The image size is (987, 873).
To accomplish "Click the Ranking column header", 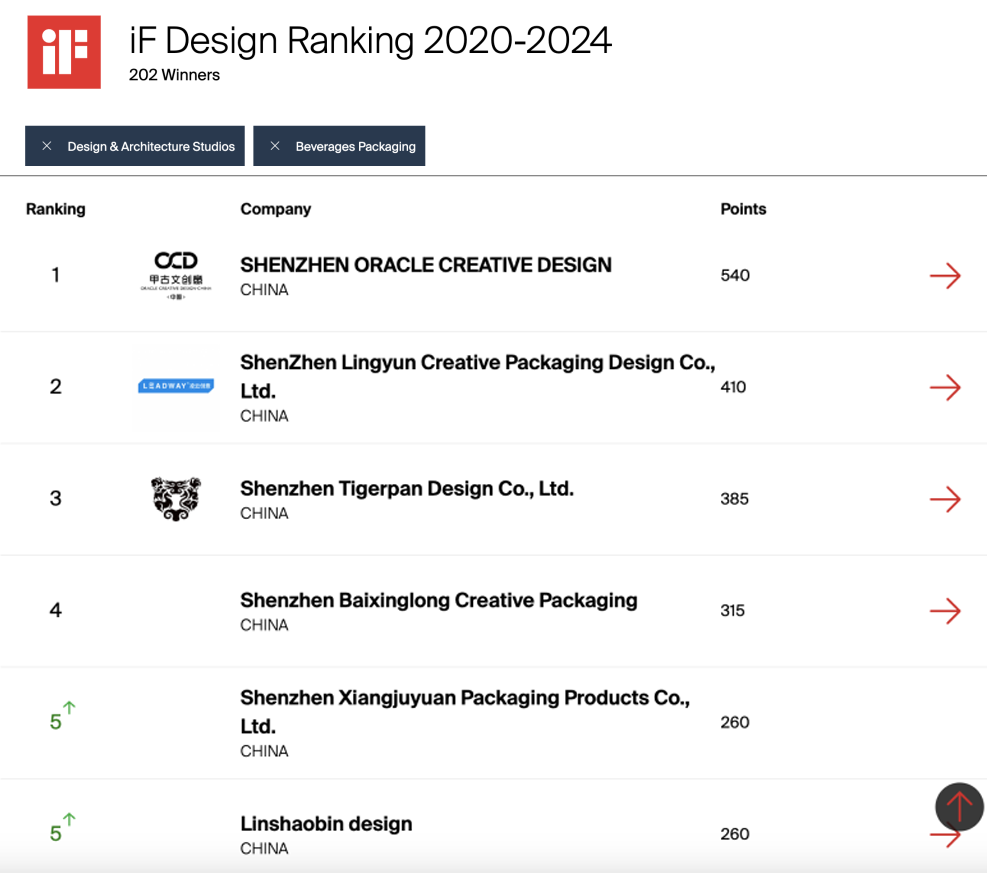I will (x=55, y=209).
